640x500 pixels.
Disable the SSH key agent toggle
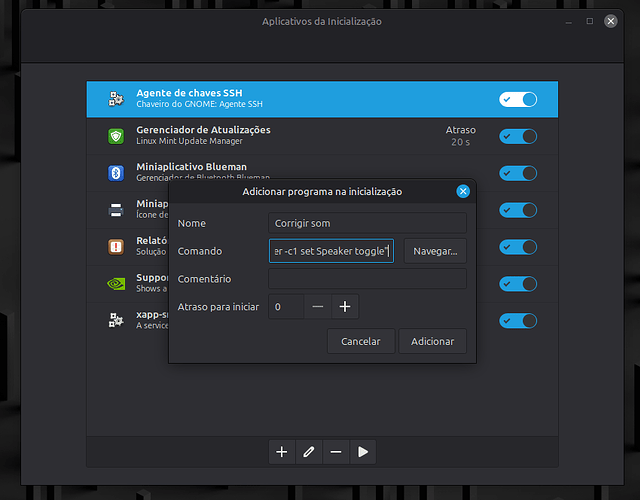coord(518,99)
